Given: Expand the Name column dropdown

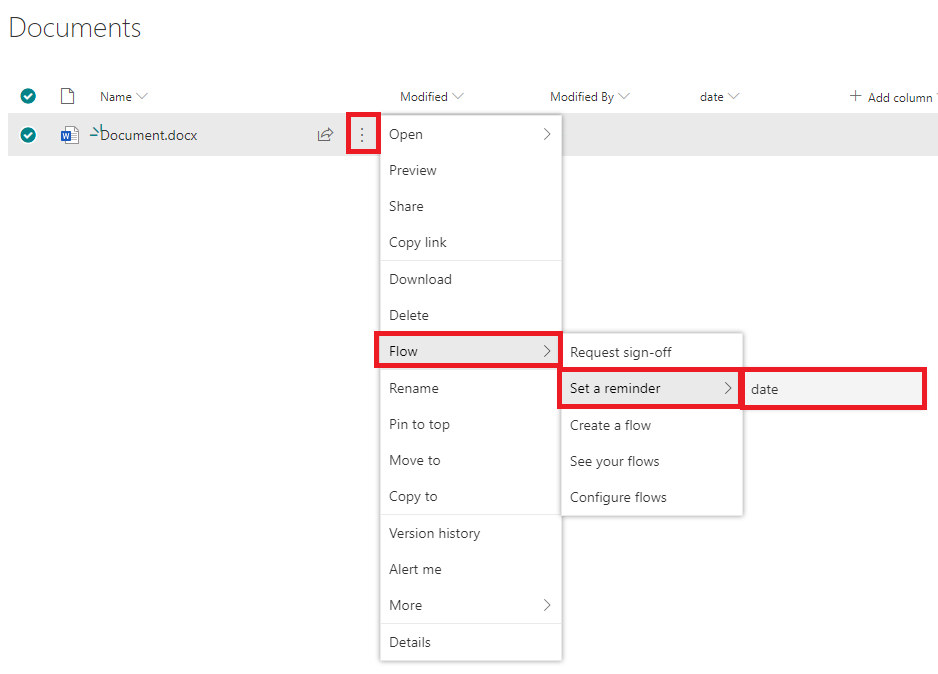Looking at the screenshot, I should tap(142, 96).
